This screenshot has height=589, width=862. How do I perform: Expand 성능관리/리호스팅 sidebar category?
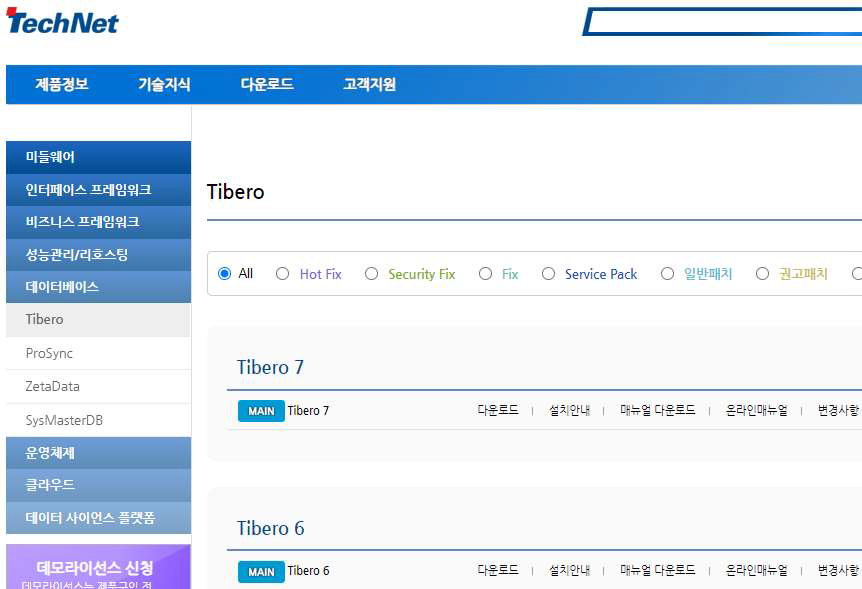[98, 255]
